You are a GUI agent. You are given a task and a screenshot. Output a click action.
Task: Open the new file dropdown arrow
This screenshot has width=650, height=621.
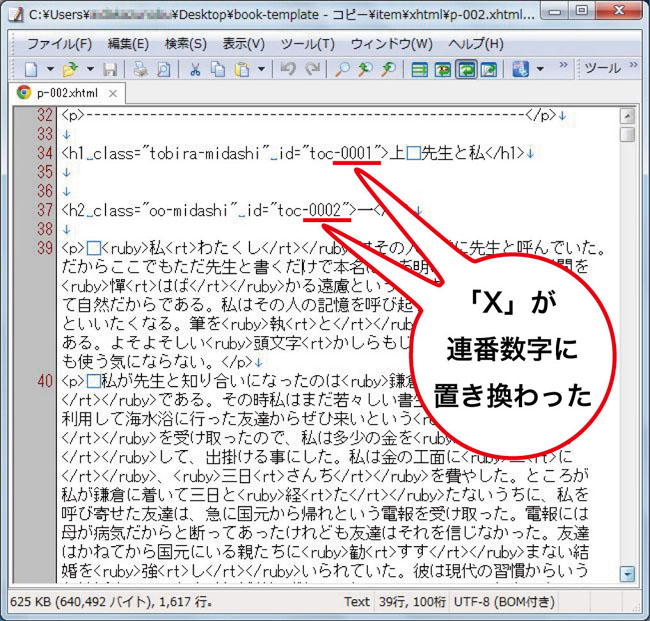pyautogui.click(x=50, y=69)
